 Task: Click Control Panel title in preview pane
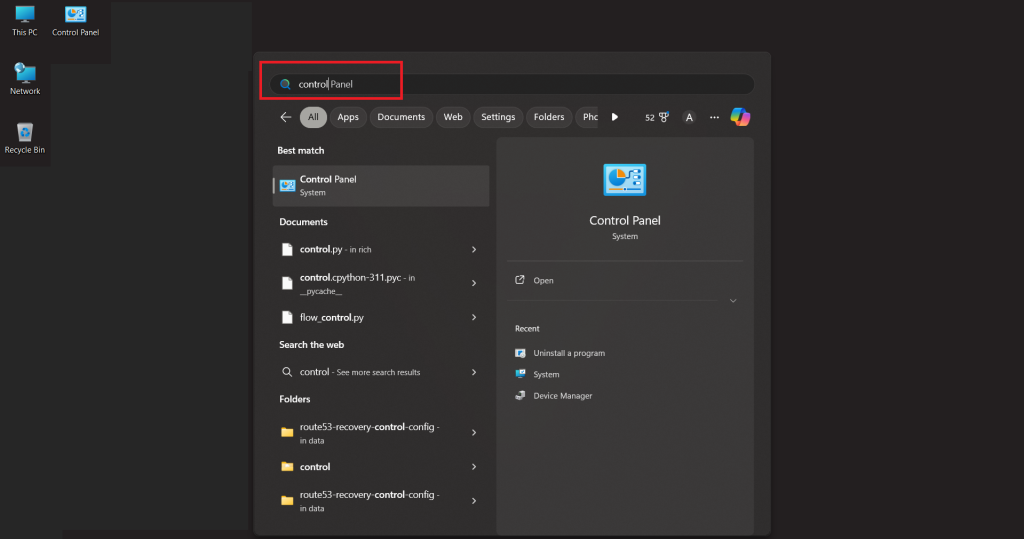point(624,220)
